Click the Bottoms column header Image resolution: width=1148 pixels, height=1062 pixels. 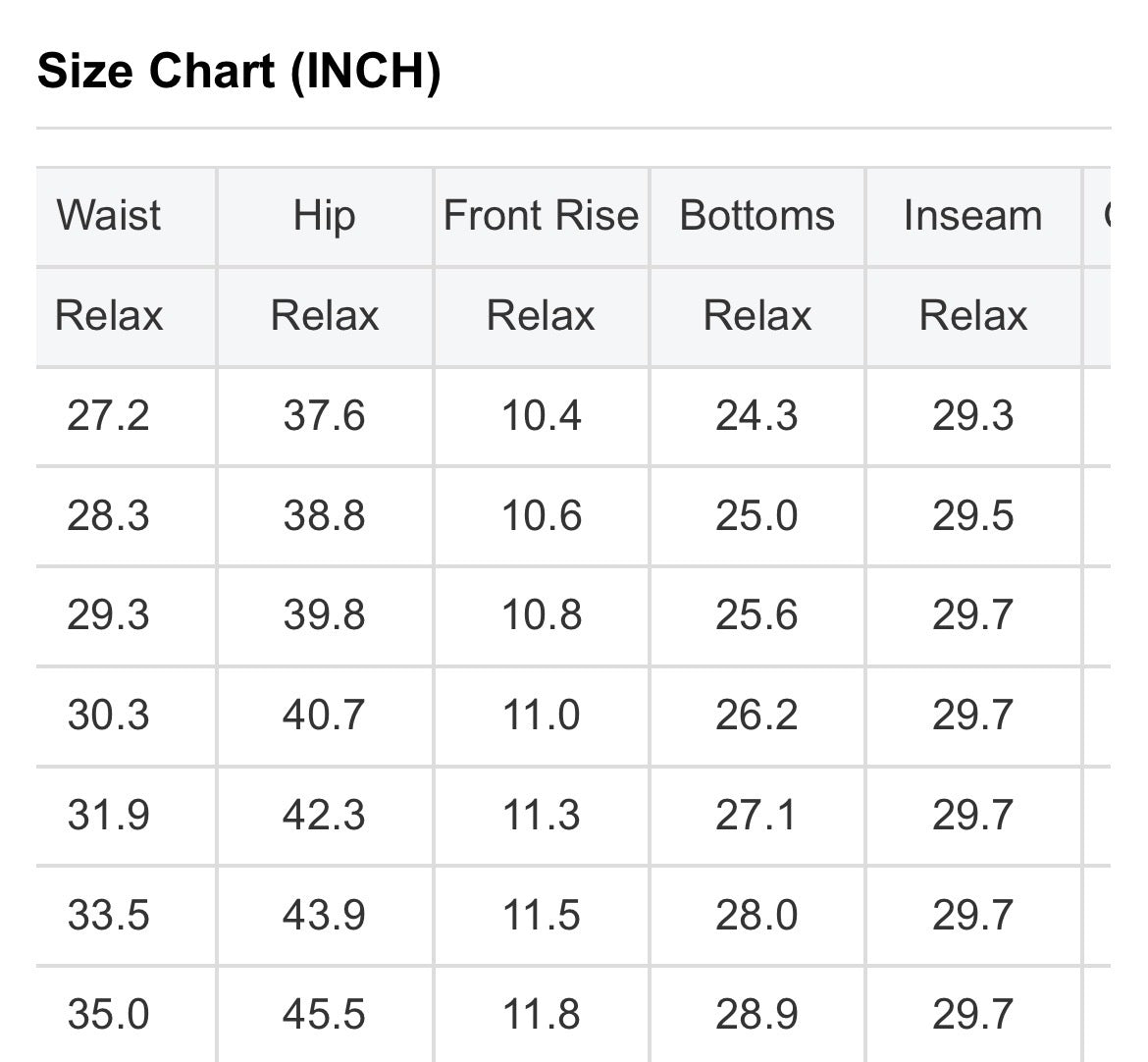coord(757,215)
